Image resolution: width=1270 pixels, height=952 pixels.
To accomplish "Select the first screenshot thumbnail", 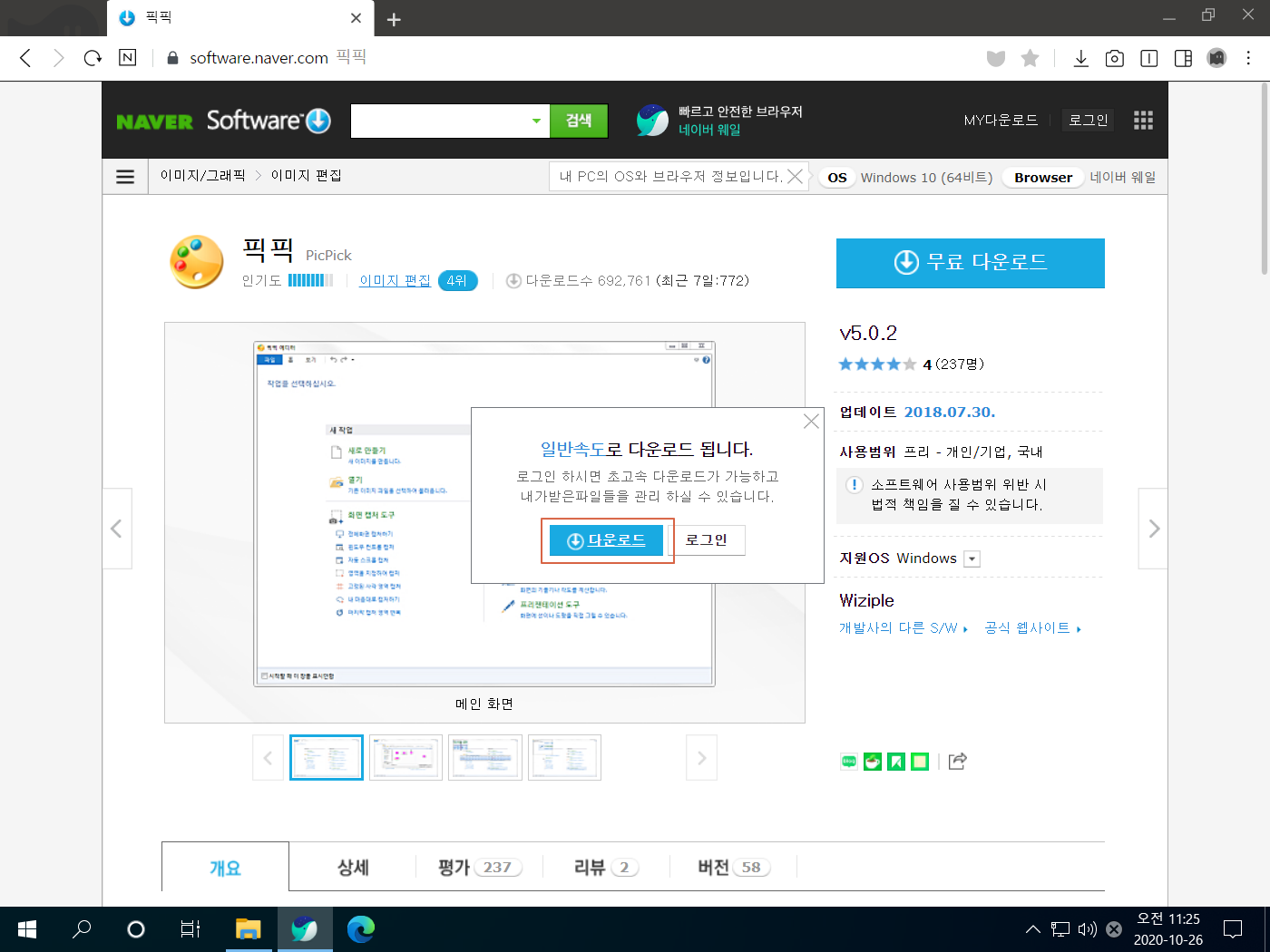I will pyautogui.click(x=327, y=758).
